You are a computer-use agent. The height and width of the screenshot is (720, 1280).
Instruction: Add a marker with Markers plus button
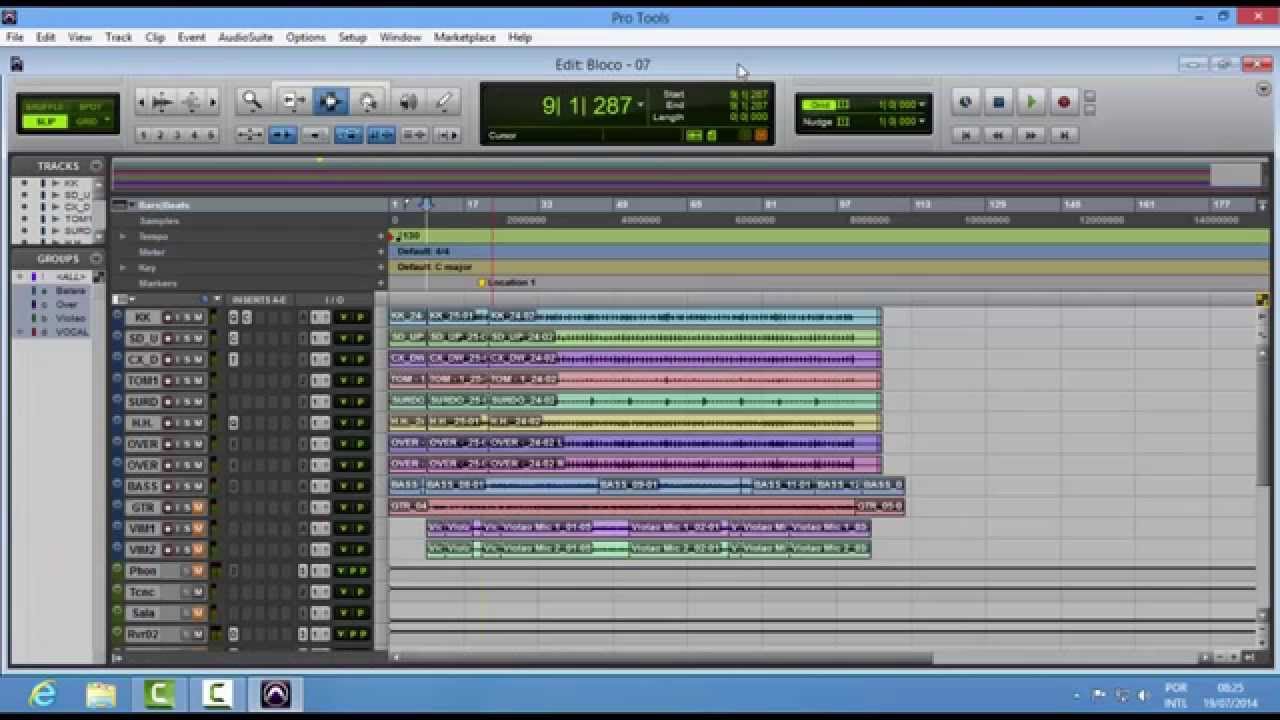[x=380, y=283]
